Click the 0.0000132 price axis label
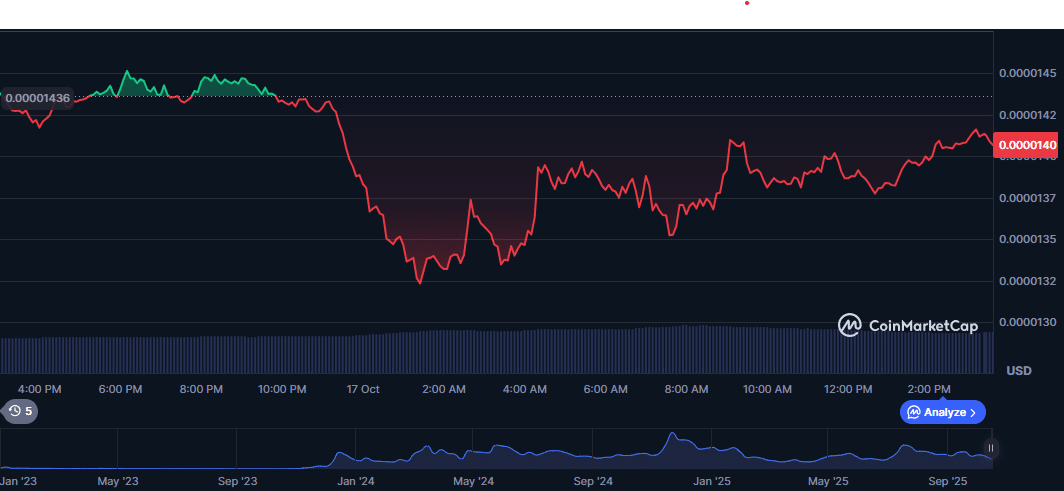This screenshot has width=1064, height=491. tap(1028, 281)
